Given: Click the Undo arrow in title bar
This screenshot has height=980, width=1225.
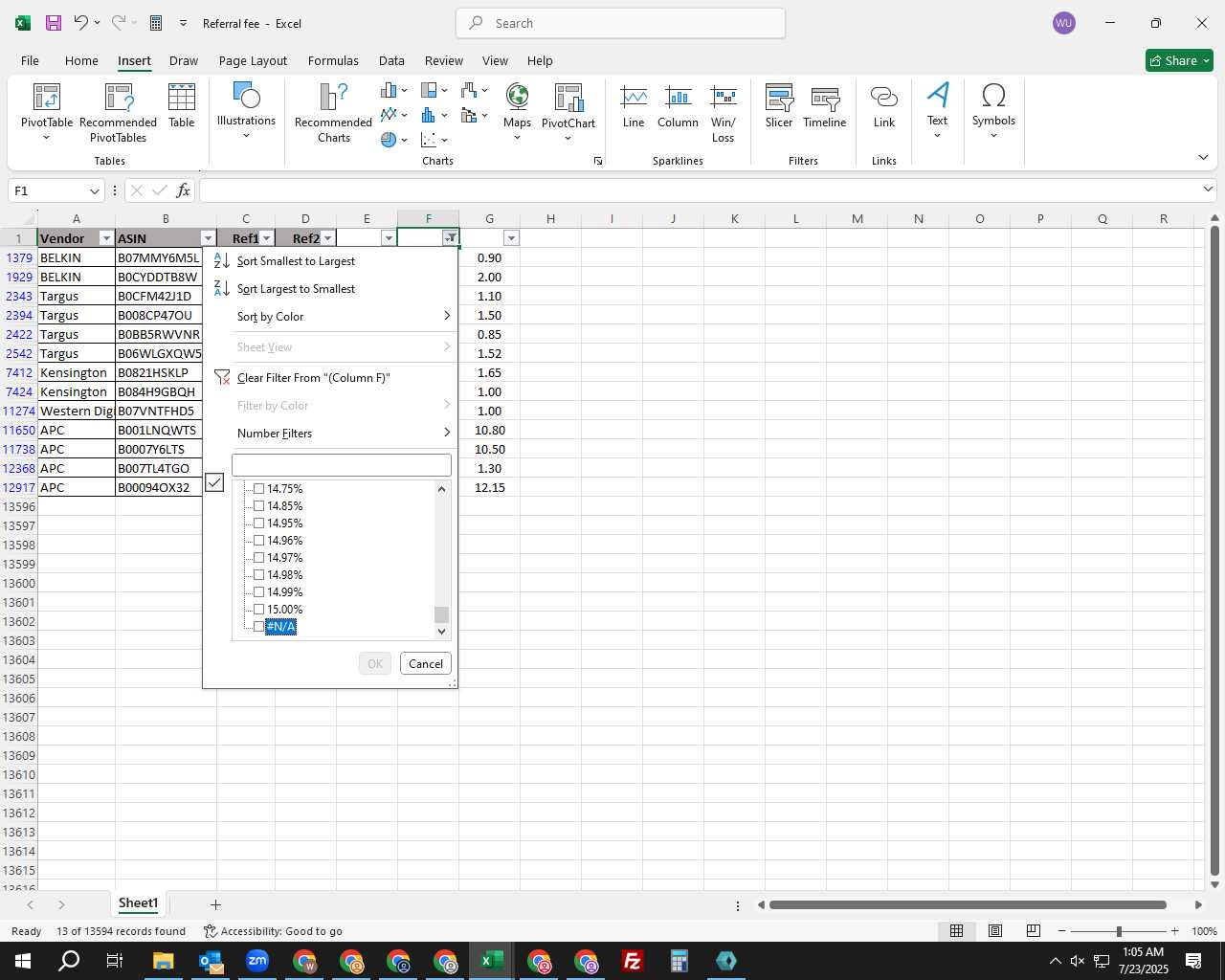Looking at the screenshot, I should tap(81, 23).
